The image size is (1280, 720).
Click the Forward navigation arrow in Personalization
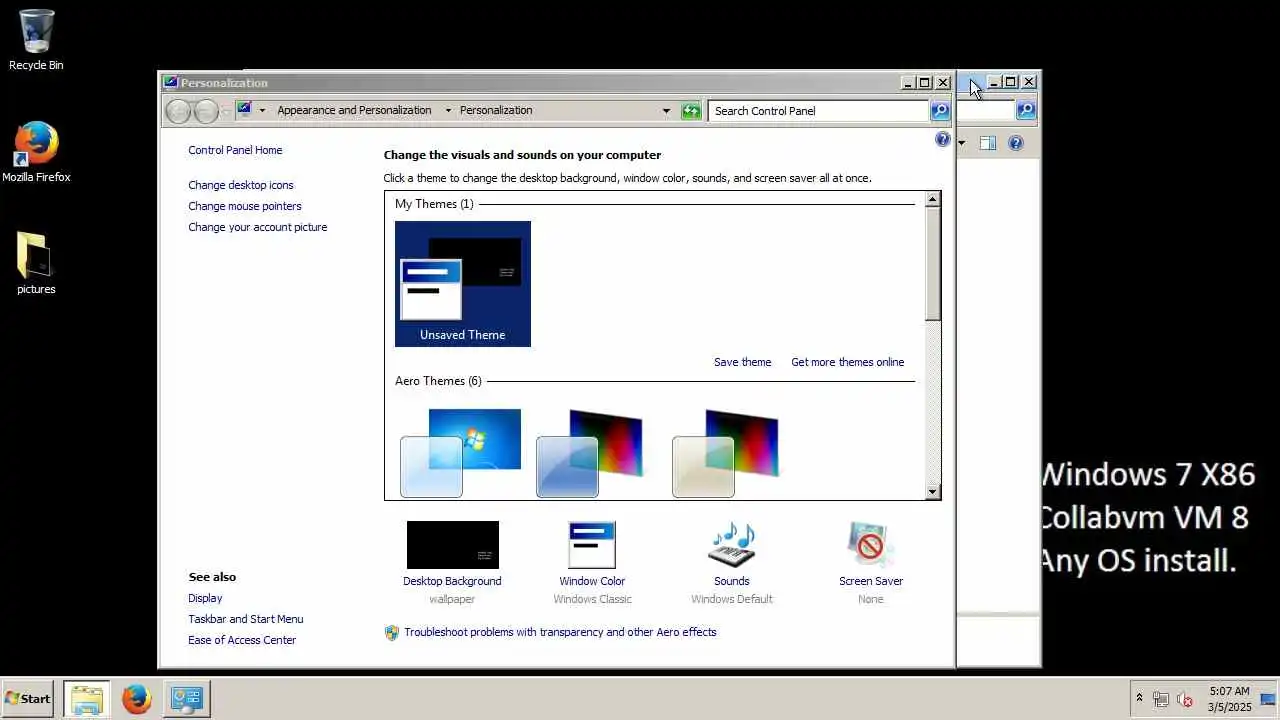[x=205, y=111]
